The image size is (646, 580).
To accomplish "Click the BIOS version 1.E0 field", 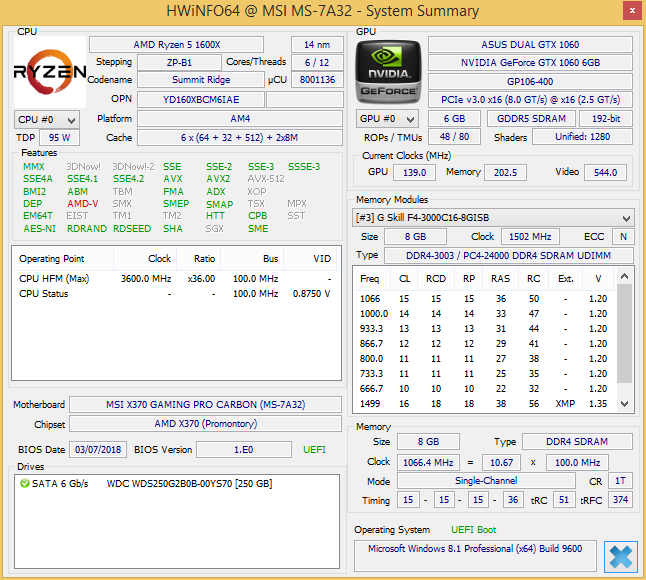I will [x=243, y=449].
